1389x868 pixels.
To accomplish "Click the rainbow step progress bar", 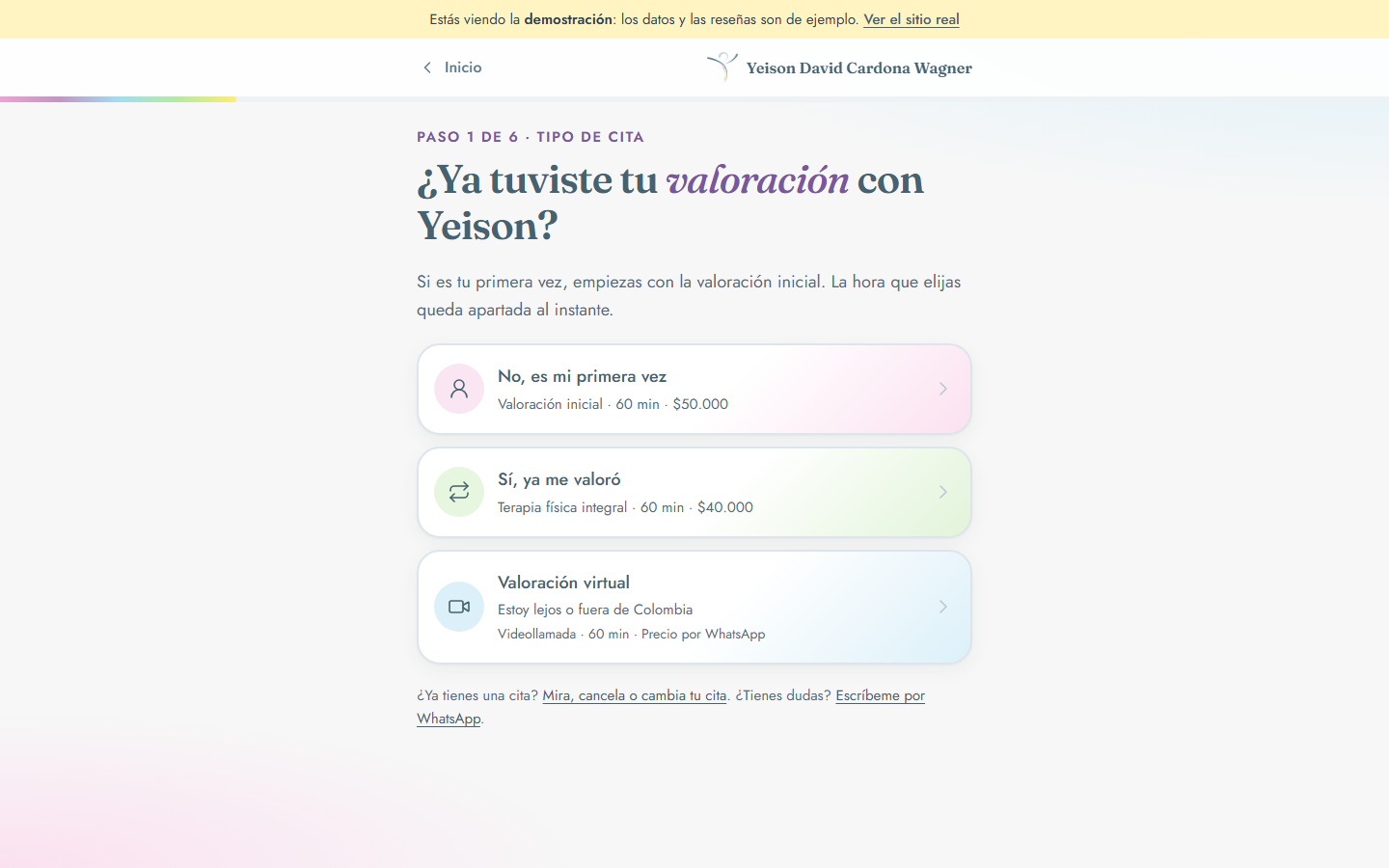I will tap(118, 99).
